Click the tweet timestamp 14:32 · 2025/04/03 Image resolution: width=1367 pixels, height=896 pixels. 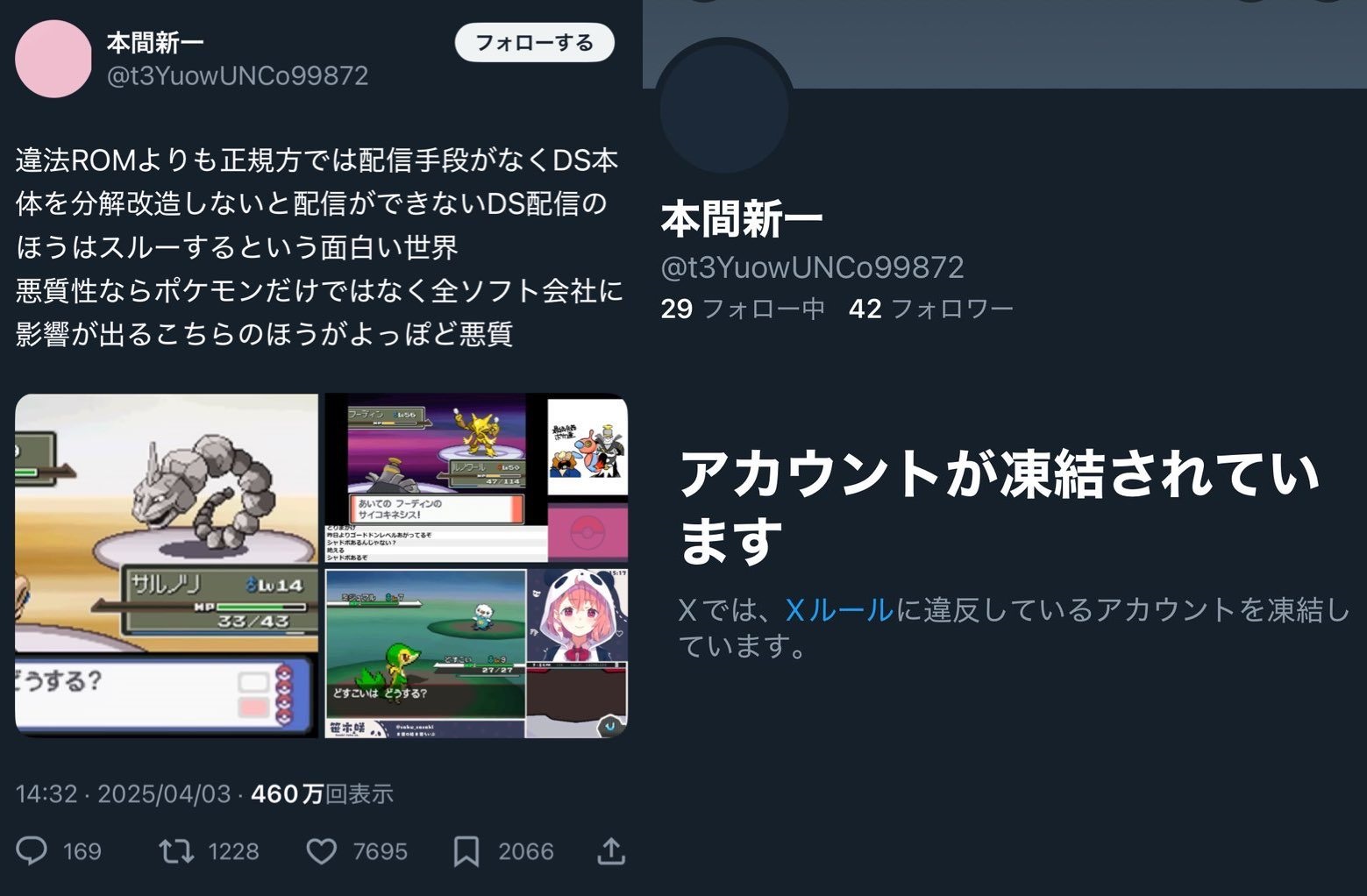(123, 794)
